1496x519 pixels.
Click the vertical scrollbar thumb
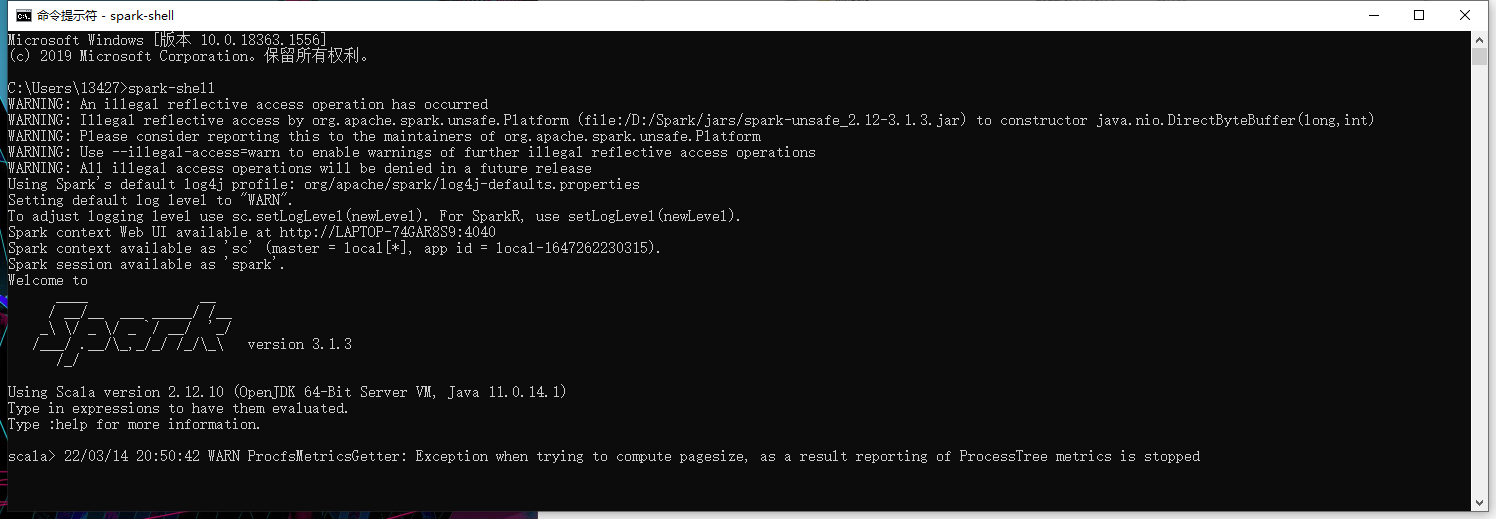pos(1480,56)
